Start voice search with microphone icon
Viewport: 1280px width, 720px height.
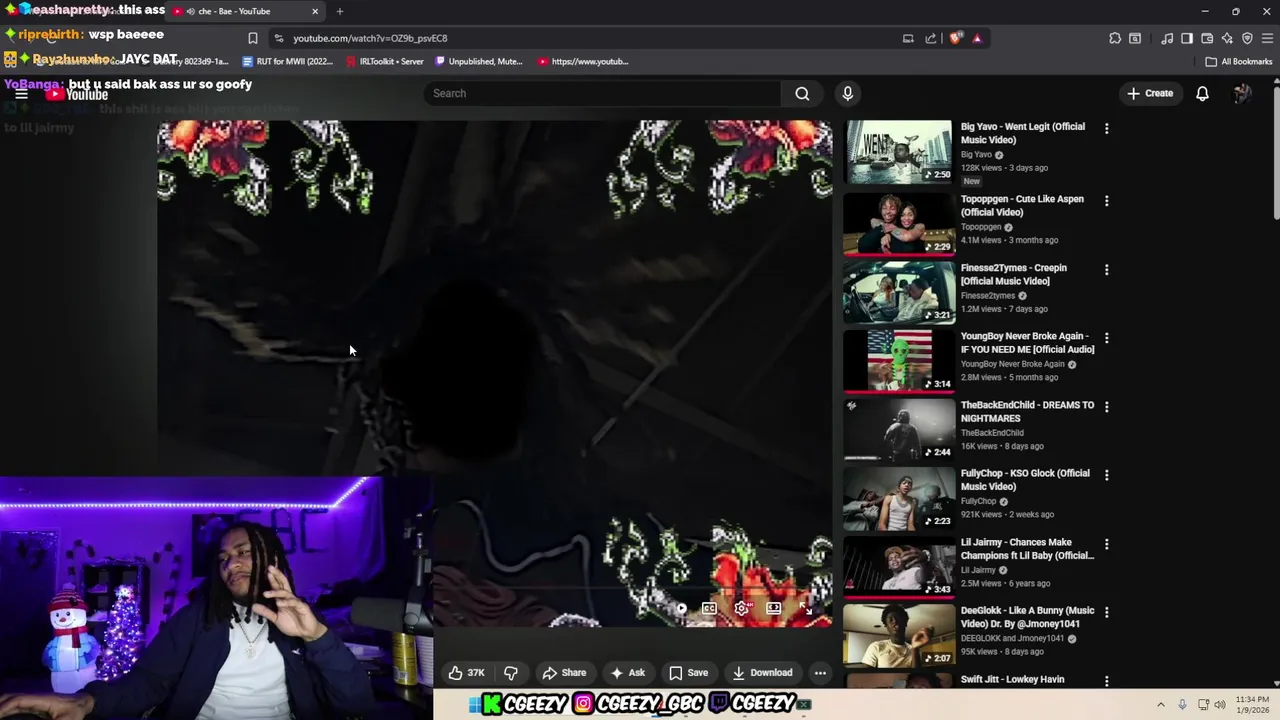click(x=847, y=93)
